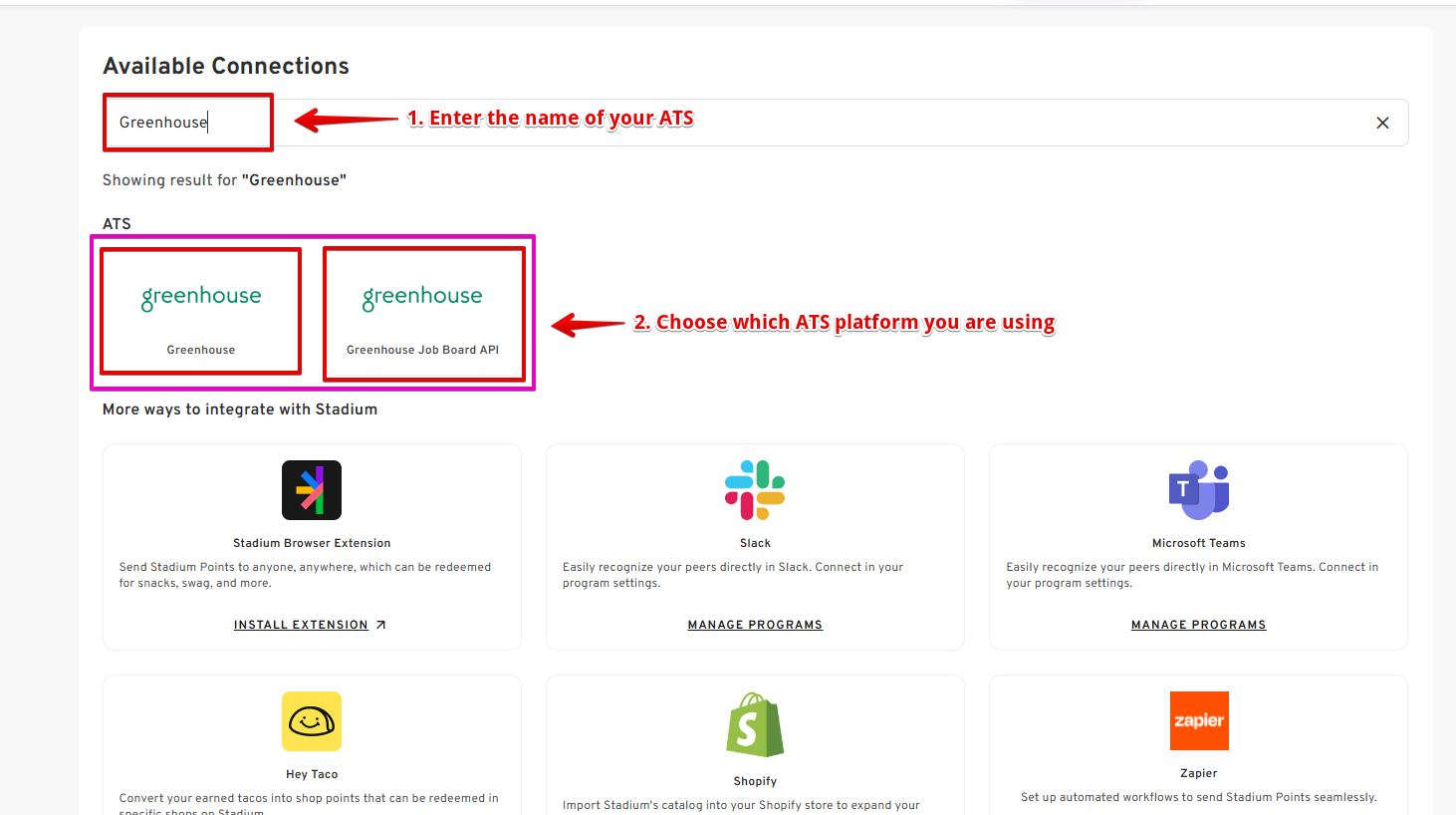Open MANAGE PROGRAMS under Slack

(755, 625)
